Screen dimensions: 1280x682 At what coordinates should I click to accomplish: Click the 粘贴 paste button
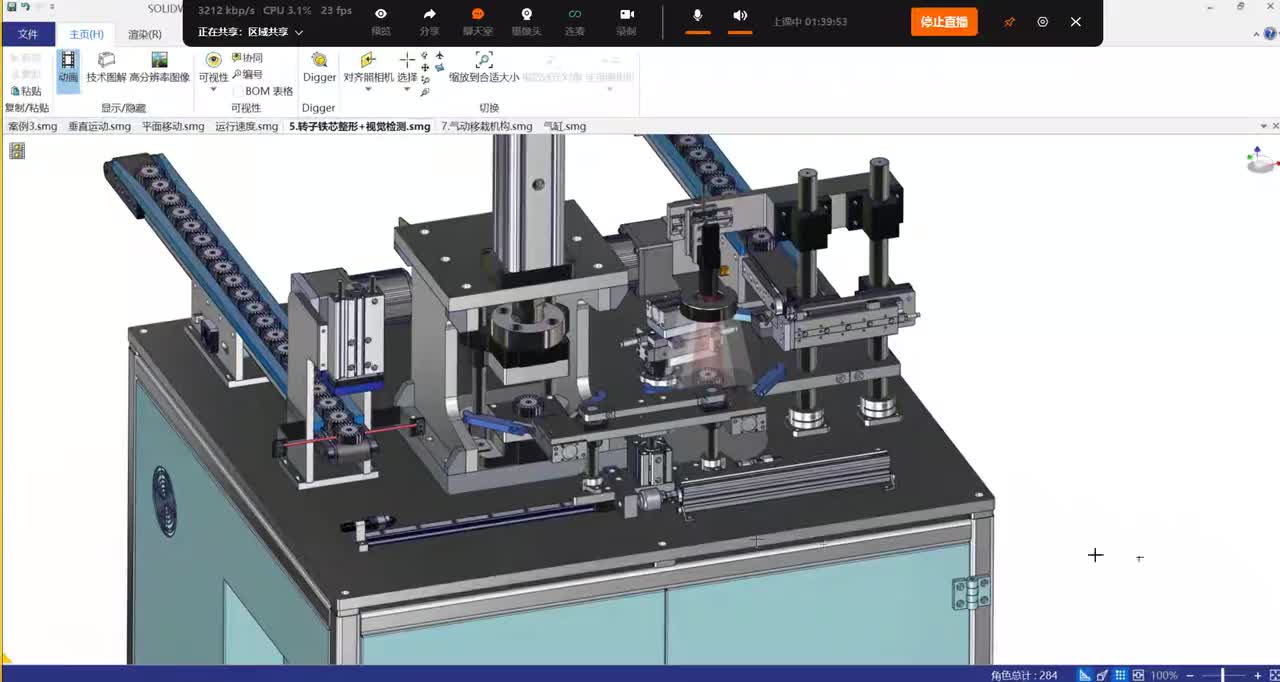[25, 91]
